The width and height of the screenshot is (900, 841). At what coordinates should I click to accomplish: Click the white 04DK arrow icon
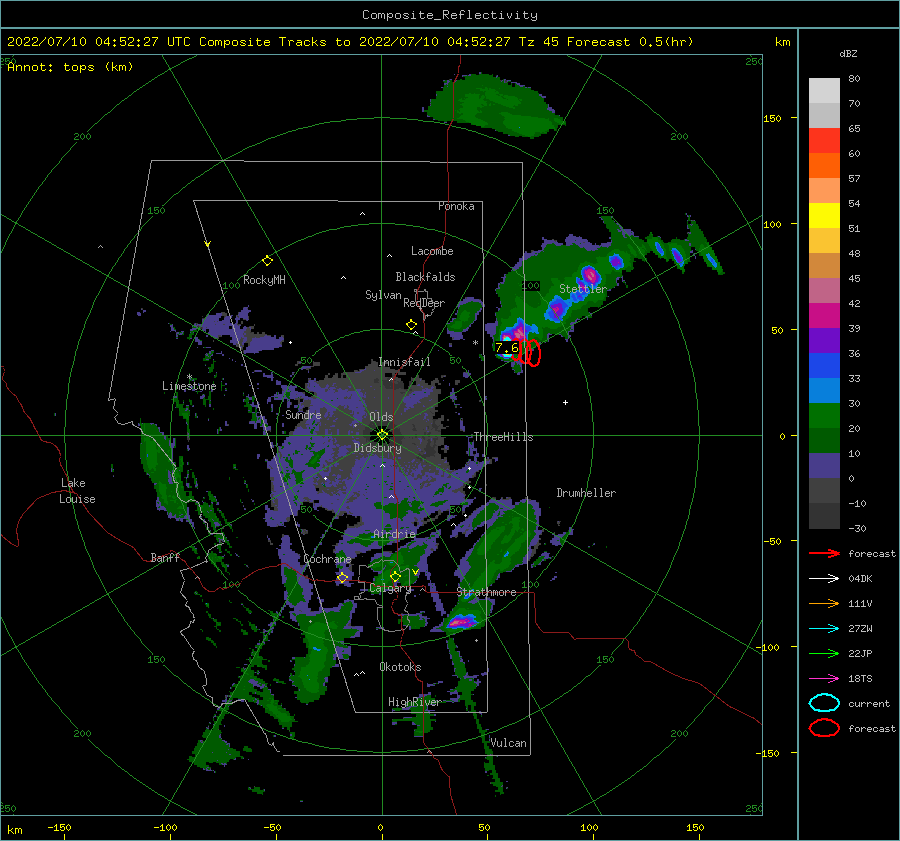(824, 579)
